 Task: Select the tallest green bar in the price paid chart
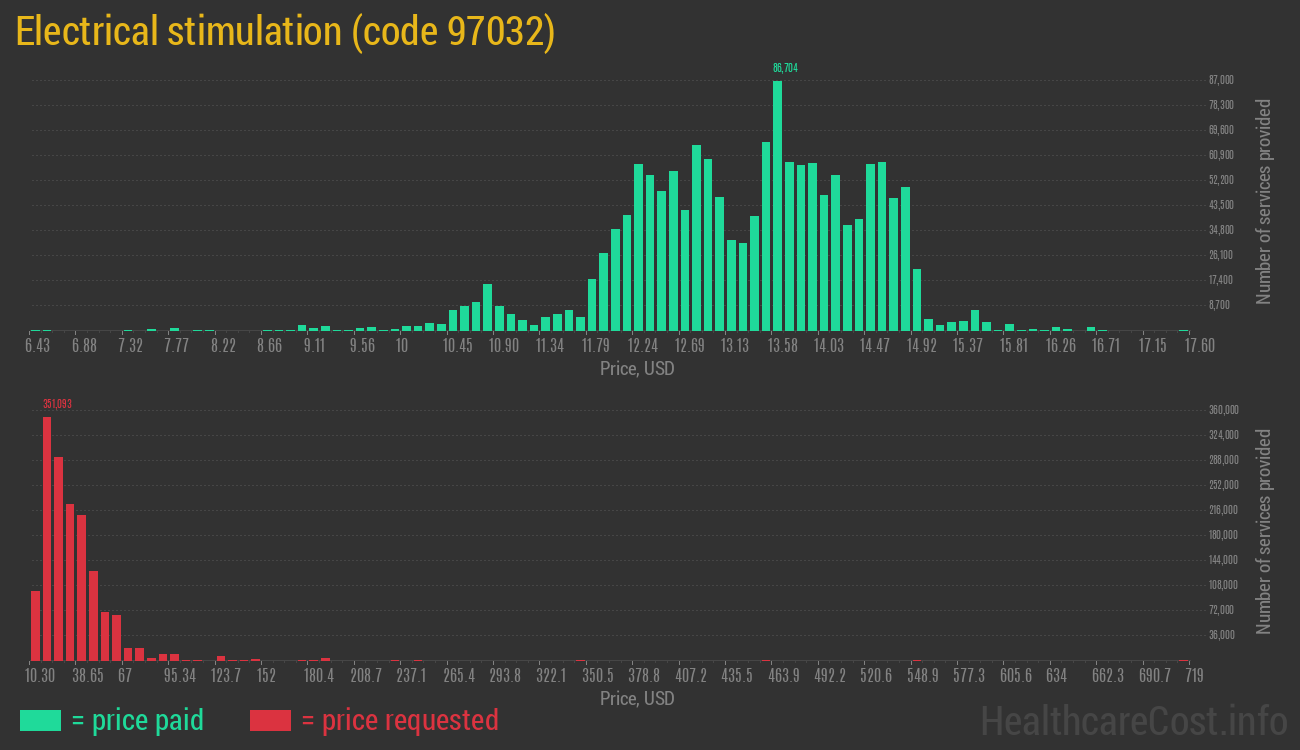click(x=777, y=205)
